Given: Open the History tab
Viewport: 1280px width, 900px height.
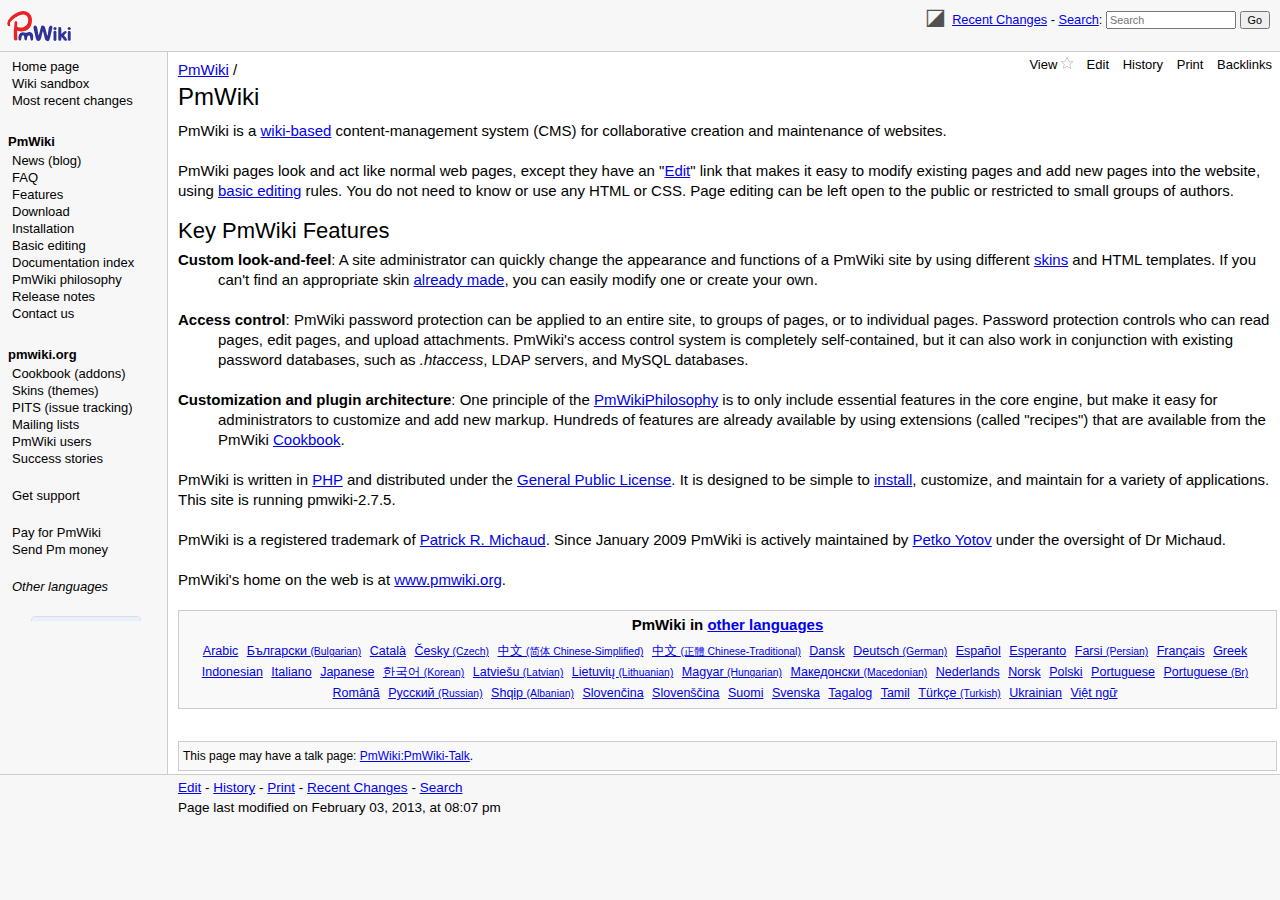Looking at the screenshot, I should pos(1143,64).
